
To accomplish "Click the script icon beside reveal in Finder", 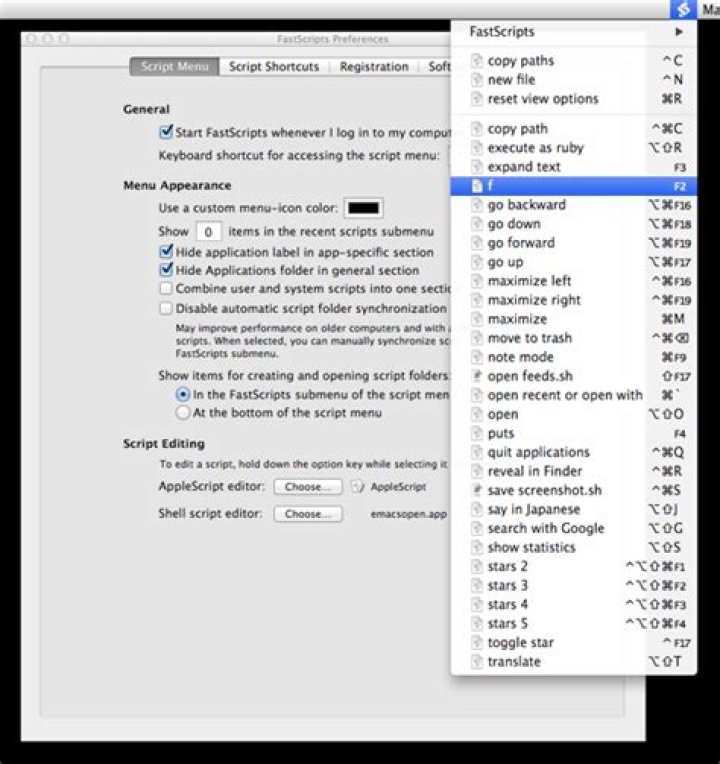I will [477, 471].
